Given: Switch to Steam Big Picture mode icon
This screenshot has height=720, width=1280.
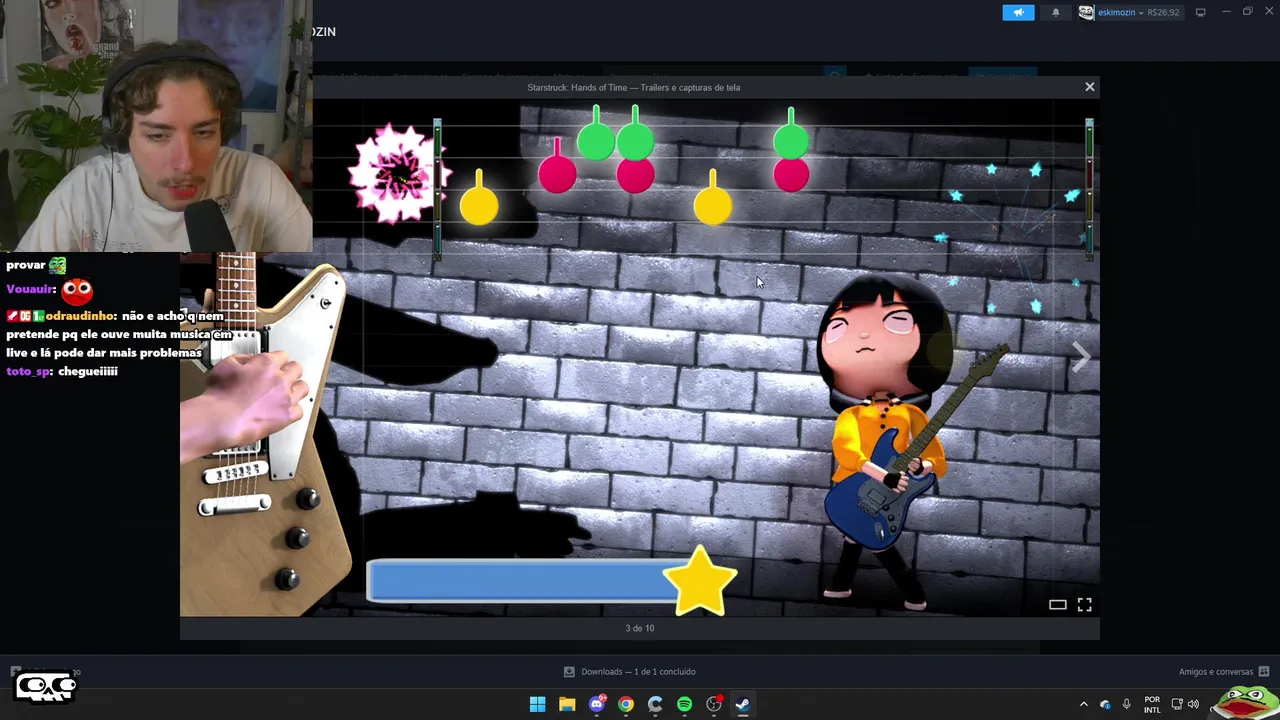Looking at the screenshot, I should [1200, 12].
